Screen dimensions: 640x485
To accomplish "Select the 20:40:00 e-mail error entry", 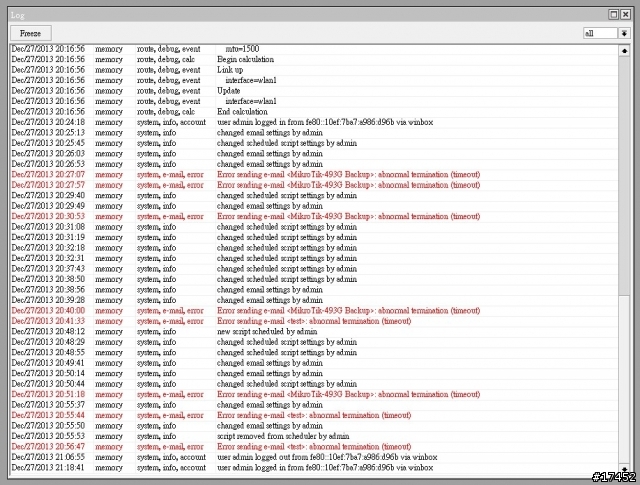I will 314,311.
